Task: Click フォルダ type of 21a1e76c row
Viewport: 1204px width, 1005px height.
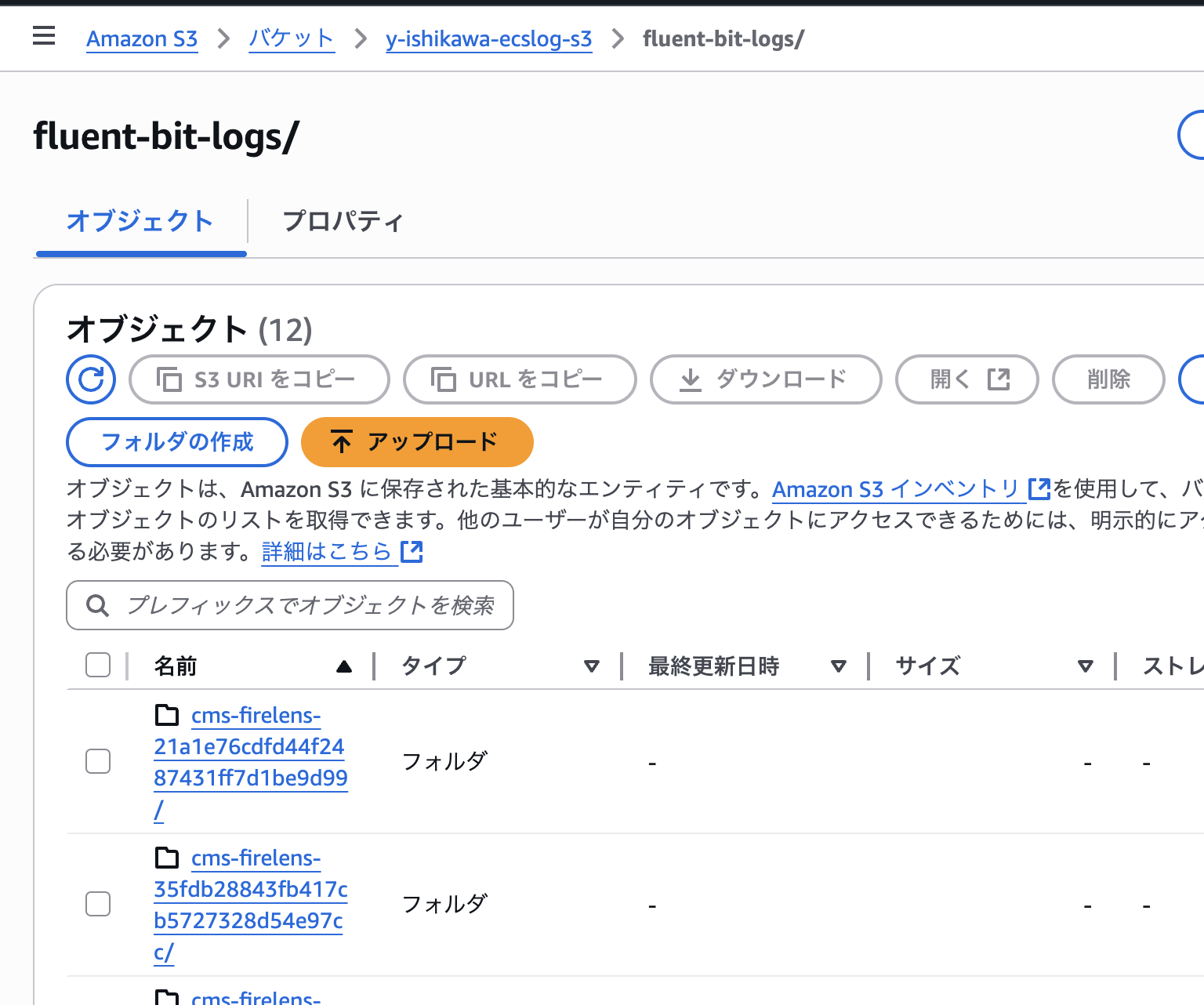Action: (x=444, y=761)
